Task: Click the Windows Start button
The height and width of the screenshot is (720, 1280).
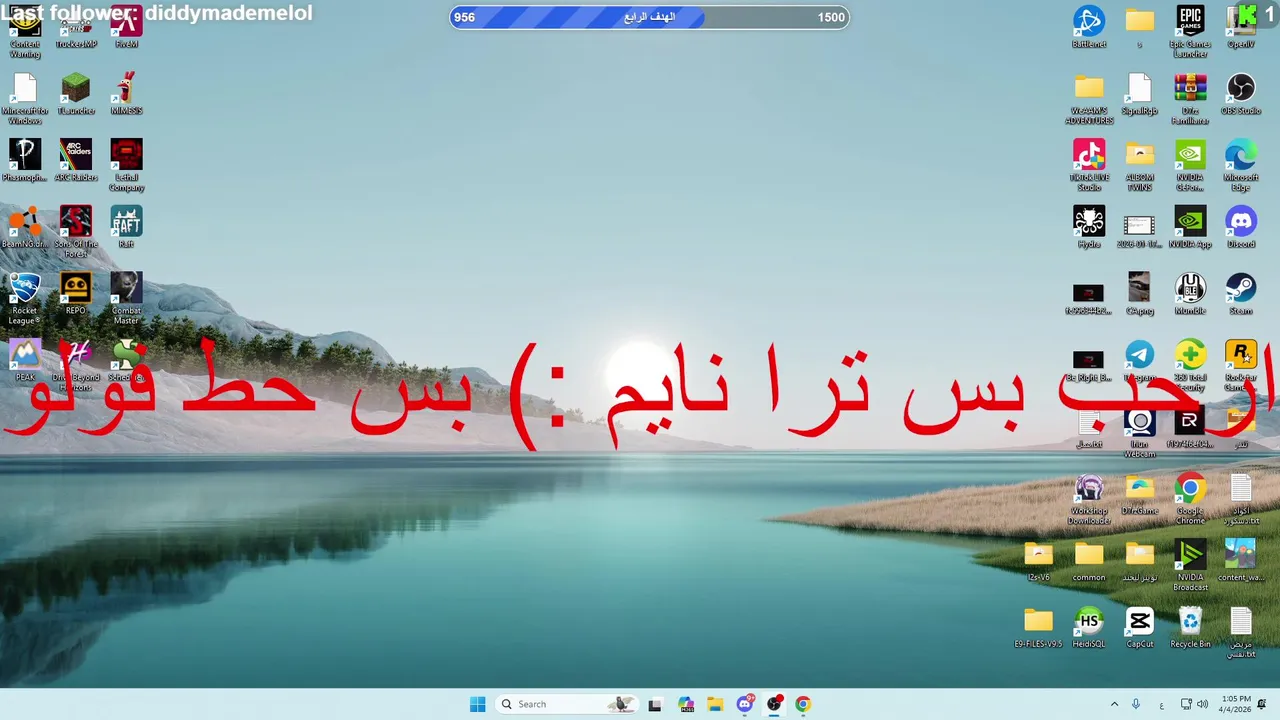Action: tap(478, 704)
